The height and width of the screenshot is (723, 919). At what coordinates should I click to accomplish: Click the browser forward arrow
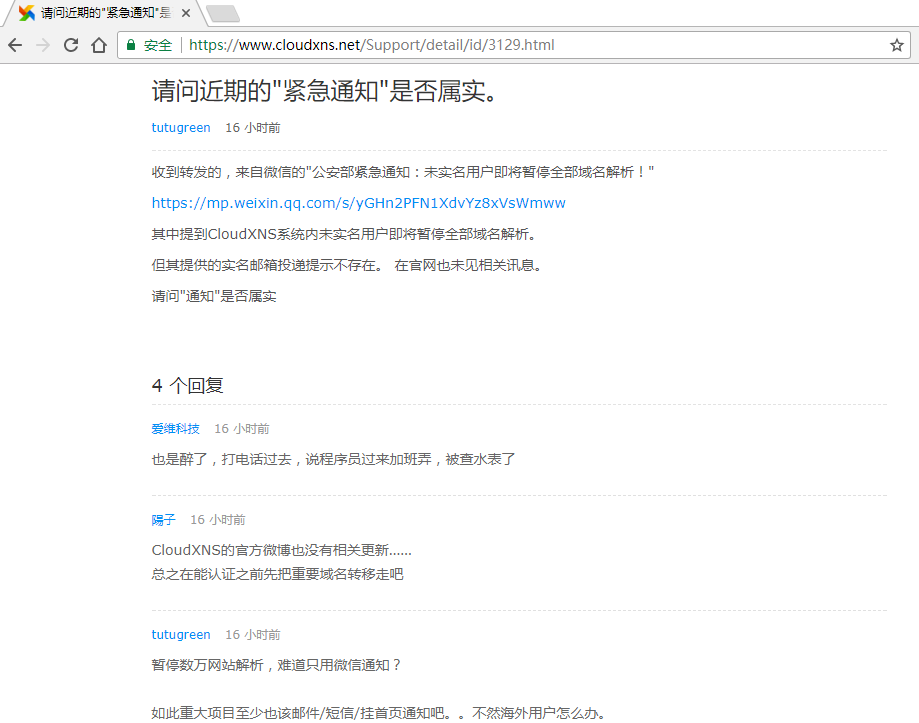(x=43, y=45)
